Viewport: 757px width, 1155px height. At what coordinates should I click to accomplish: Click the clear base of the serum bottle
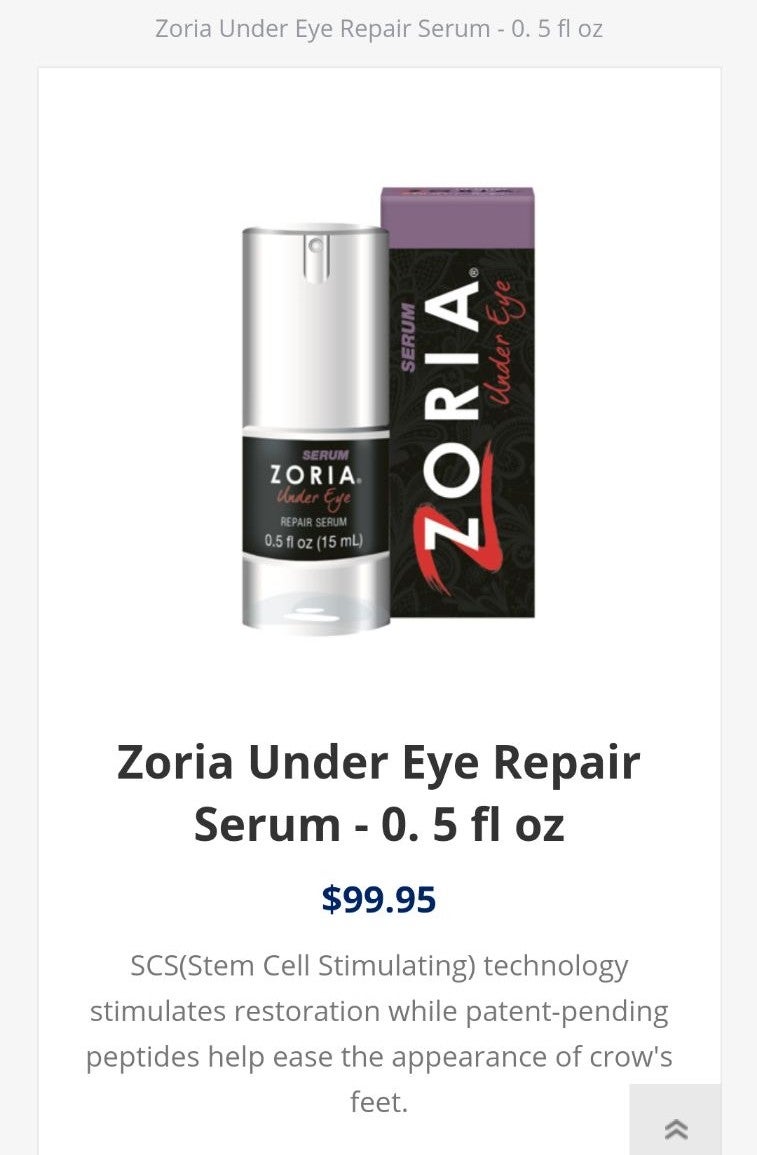click(316, 597)
